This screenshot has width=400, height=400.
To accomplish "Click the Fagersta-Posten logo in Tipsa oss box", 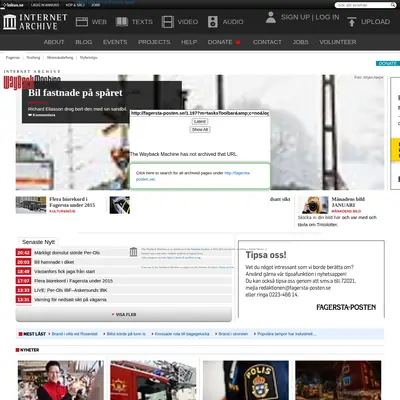I will (346, 307).
